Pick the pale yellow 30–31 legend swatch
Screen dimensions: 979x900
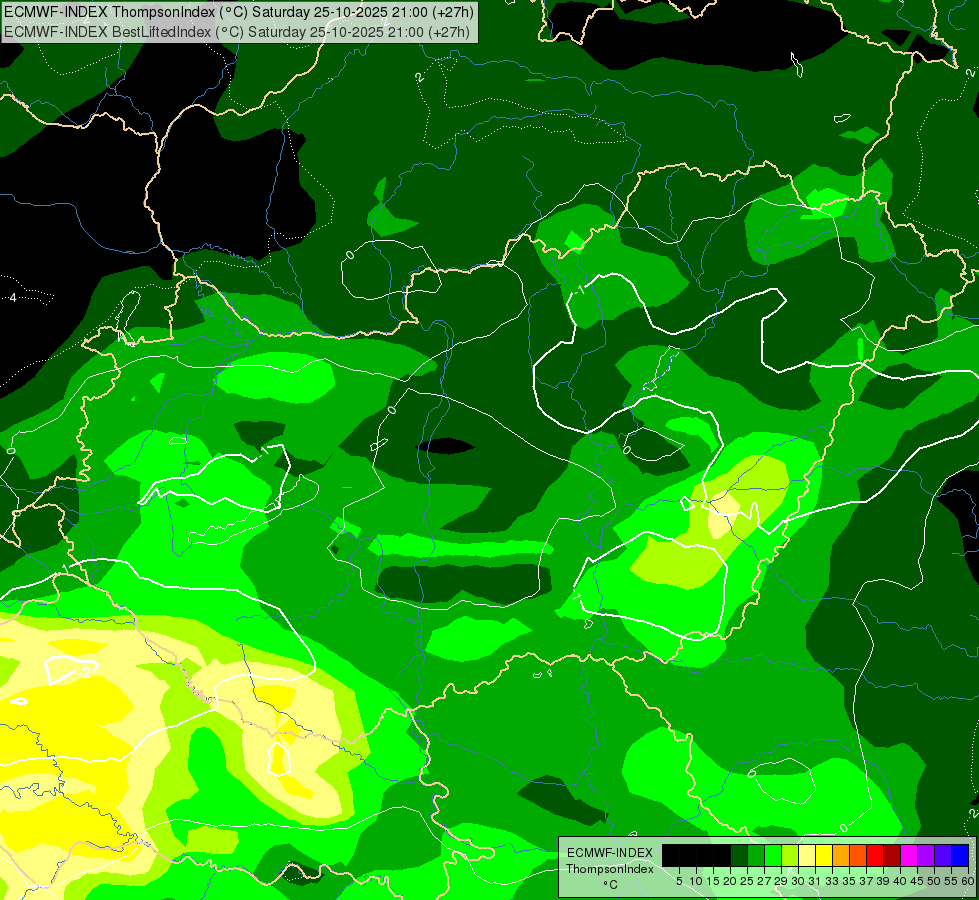tap(807, 855)
